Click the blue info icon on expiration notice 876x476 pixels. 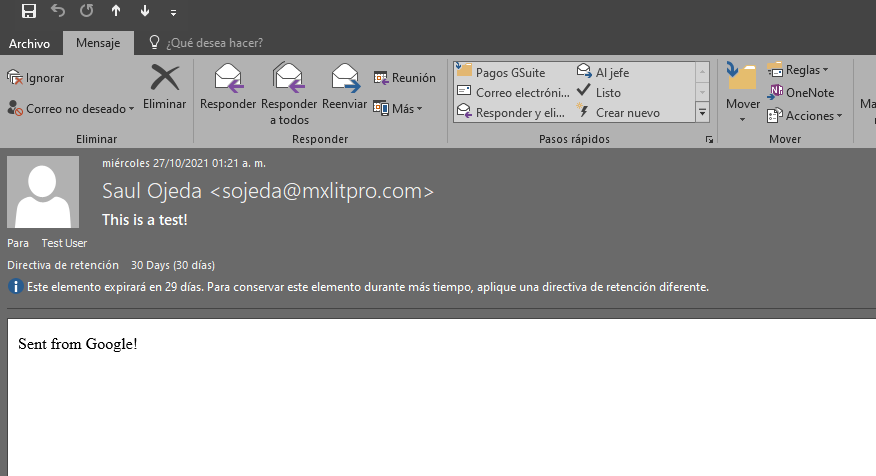[15, 287]
